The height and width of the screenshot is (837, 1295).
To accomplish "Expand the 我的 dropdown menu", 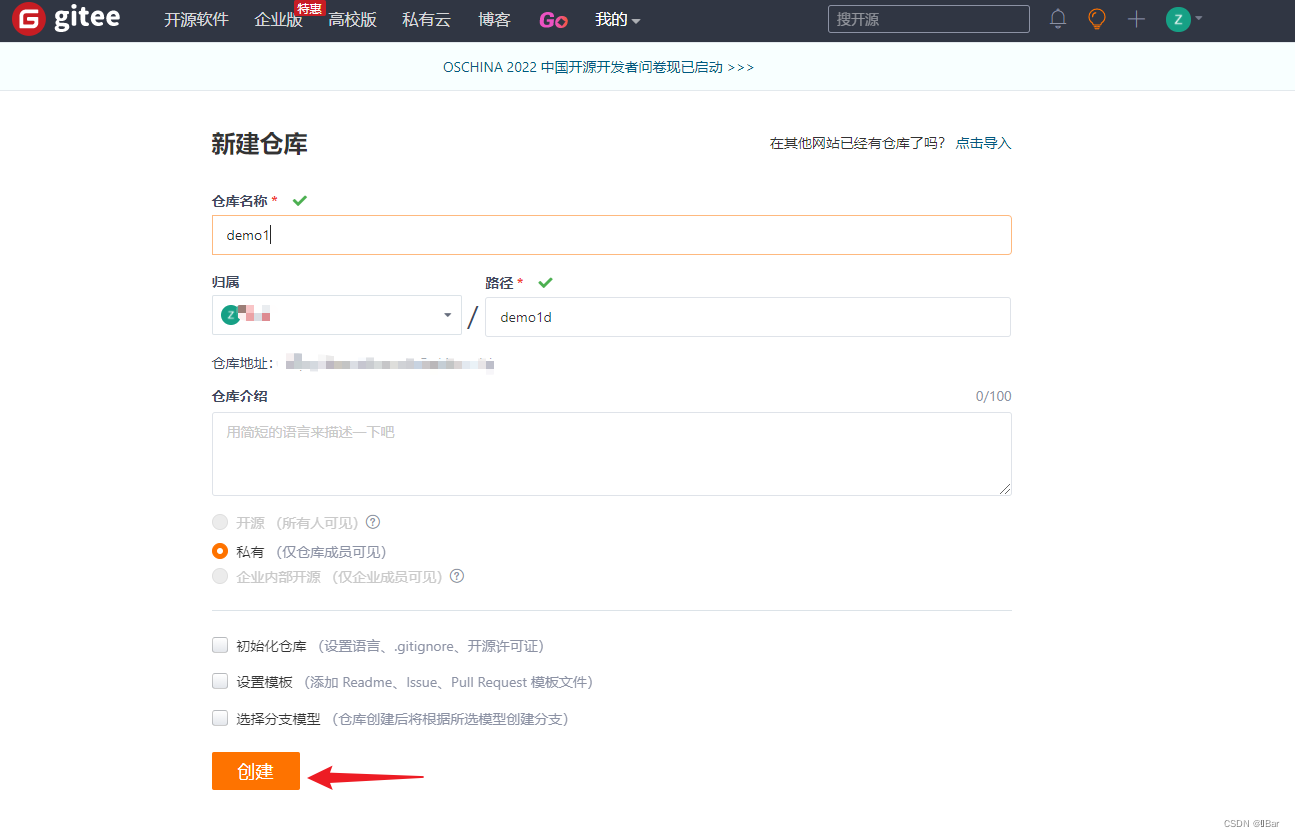I will click(617, 20).
